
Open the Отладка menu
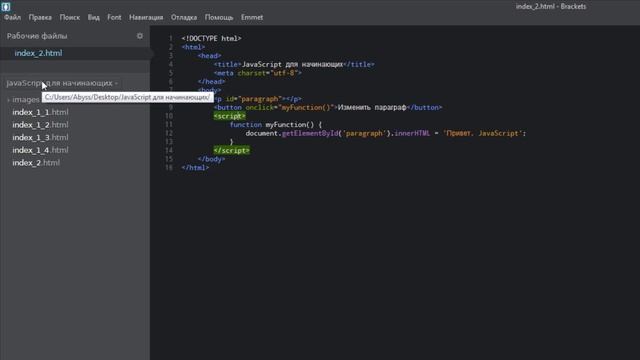(184, 17)
